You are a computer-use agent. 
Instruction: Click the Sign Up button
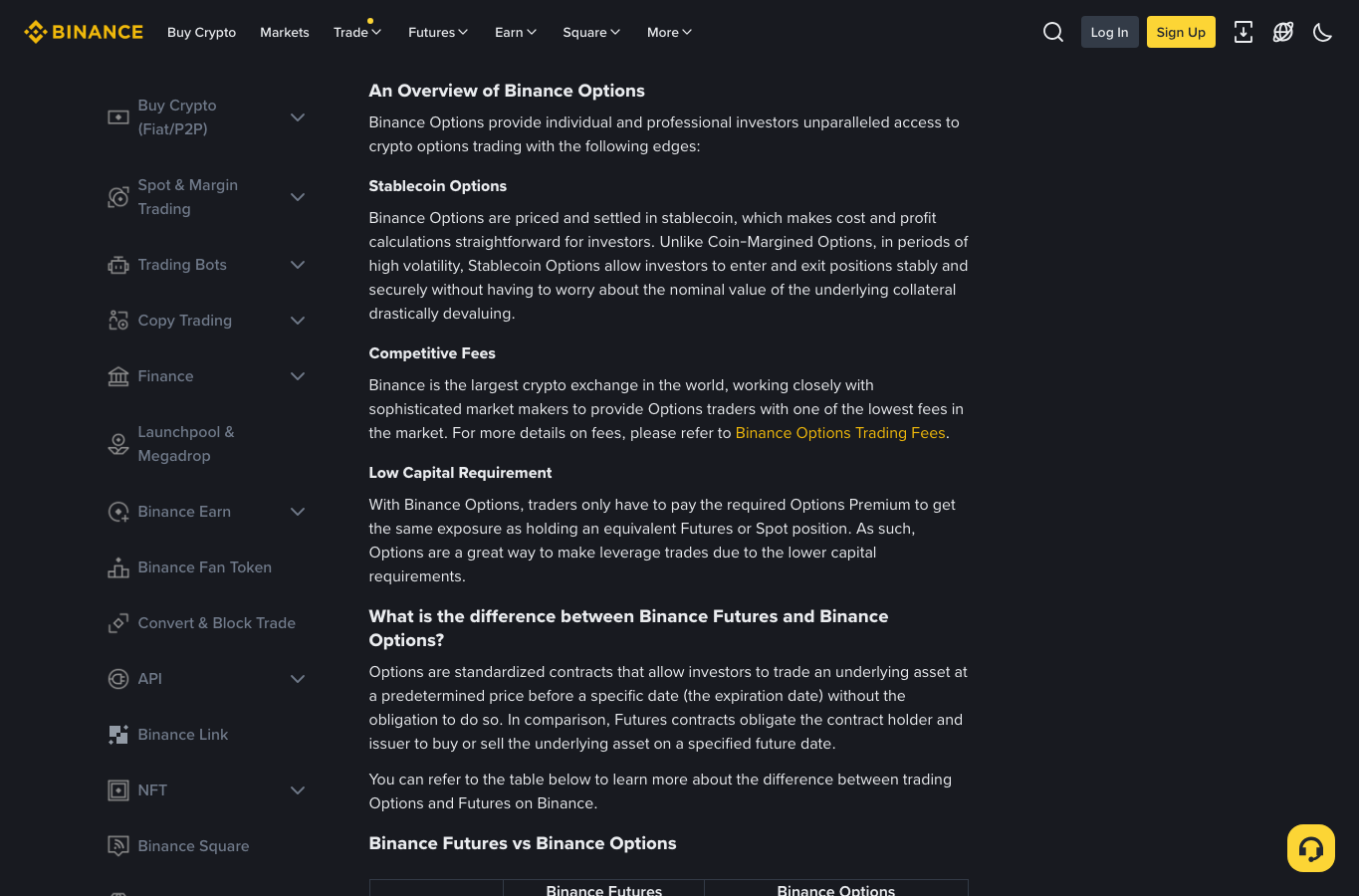[1181, 32]
